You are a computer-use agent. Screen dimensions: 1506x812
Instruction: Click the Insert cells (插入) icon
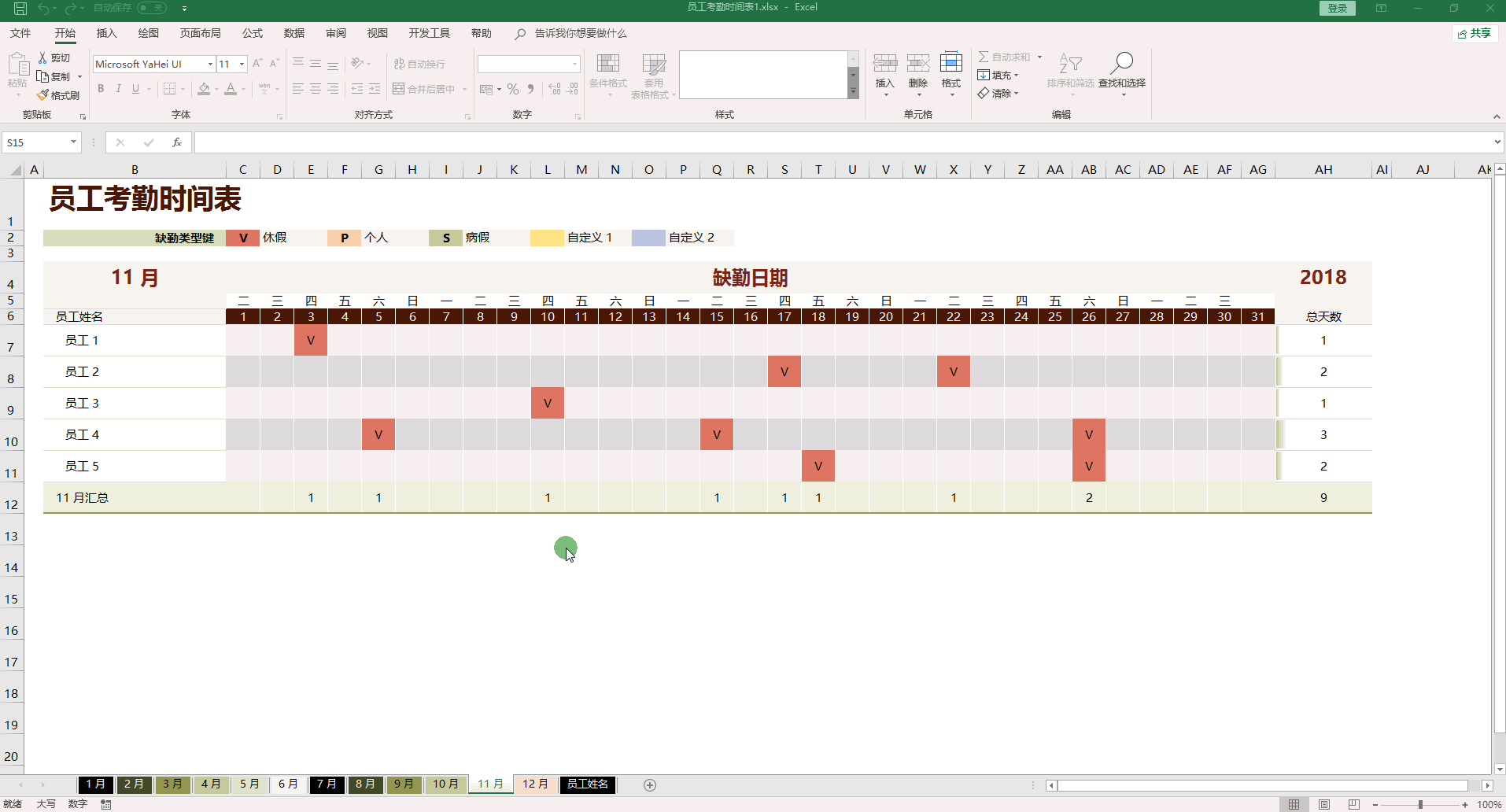click(885, 64)
